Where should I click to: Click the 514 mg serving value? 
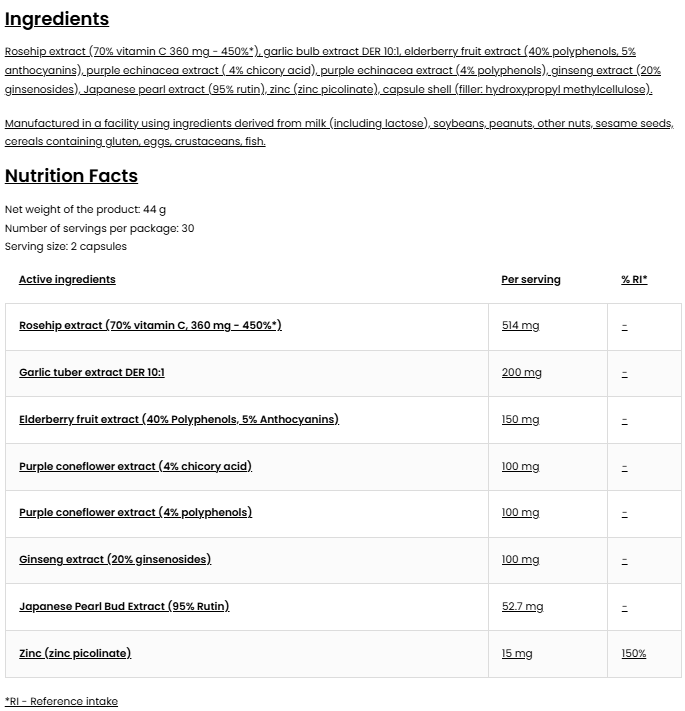coord(520,326)
